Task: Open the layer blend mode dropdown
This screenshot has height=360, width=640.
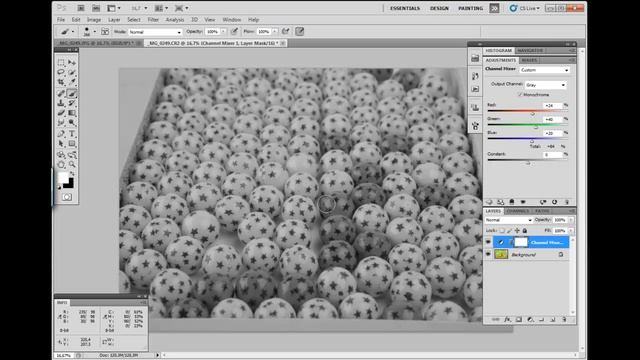Action: coord(508,220)
